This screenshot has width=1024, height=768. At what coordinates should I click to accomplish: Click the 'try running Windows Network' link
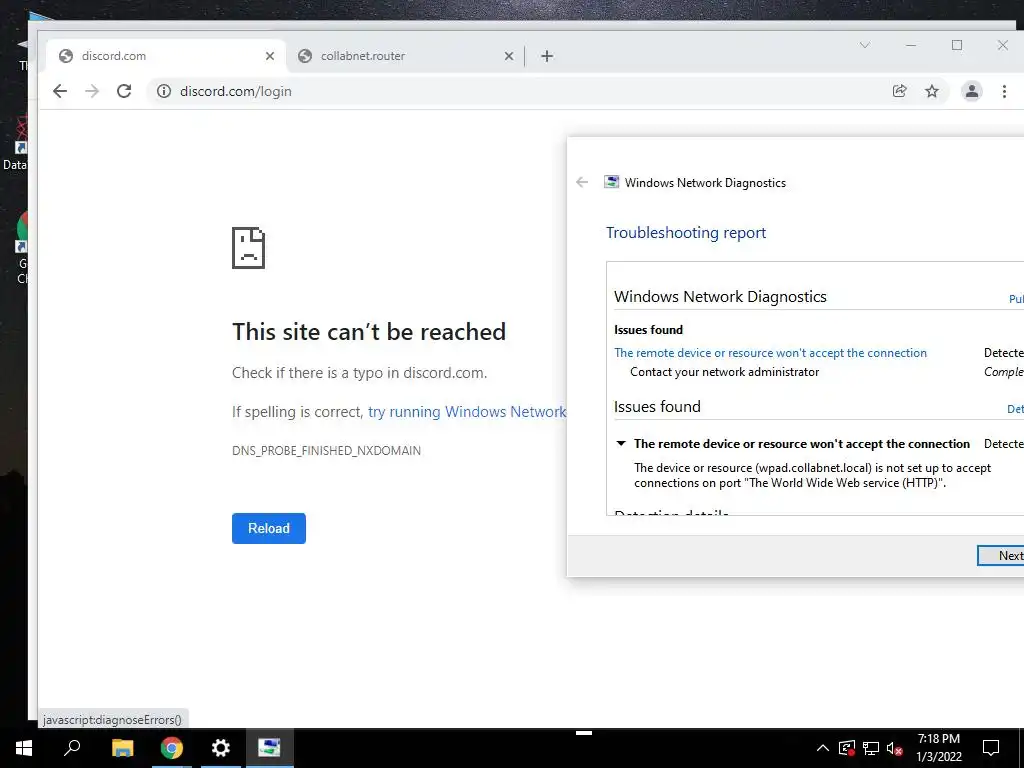pyautogui.click(x=467, y=412)
